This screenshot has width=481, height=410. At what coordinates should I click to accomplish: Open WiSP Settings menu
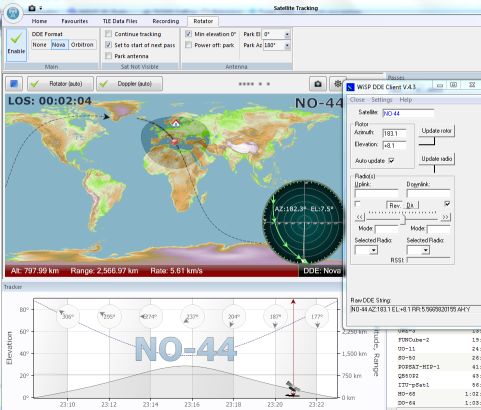coord(382,100)
